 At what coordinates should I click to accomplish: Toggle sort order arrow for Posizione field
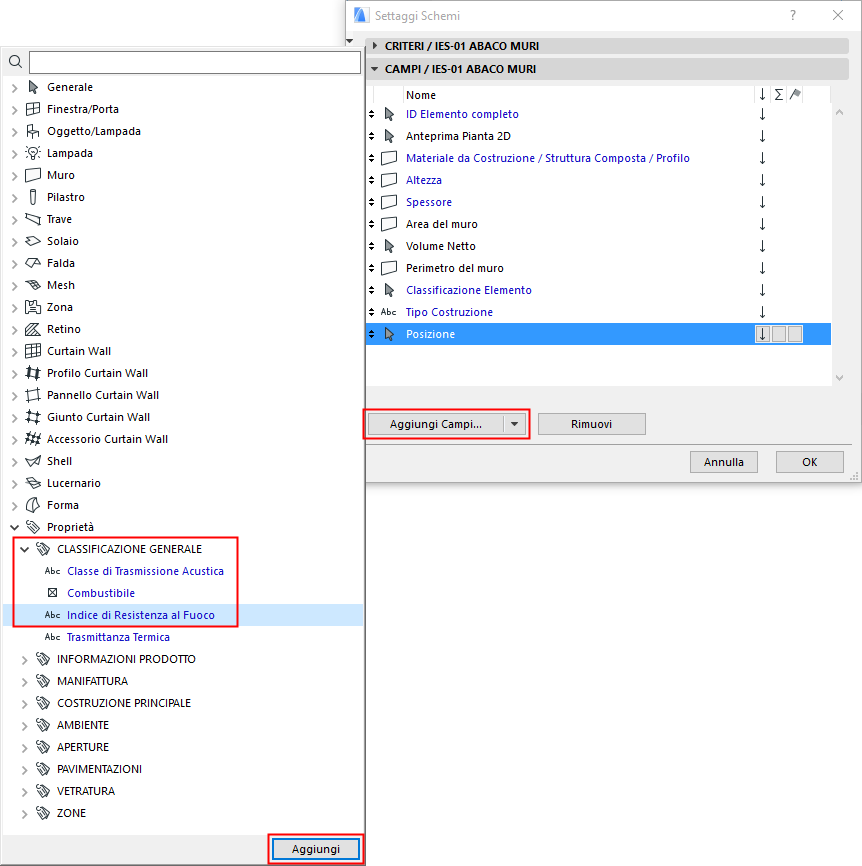coord(763,334)
